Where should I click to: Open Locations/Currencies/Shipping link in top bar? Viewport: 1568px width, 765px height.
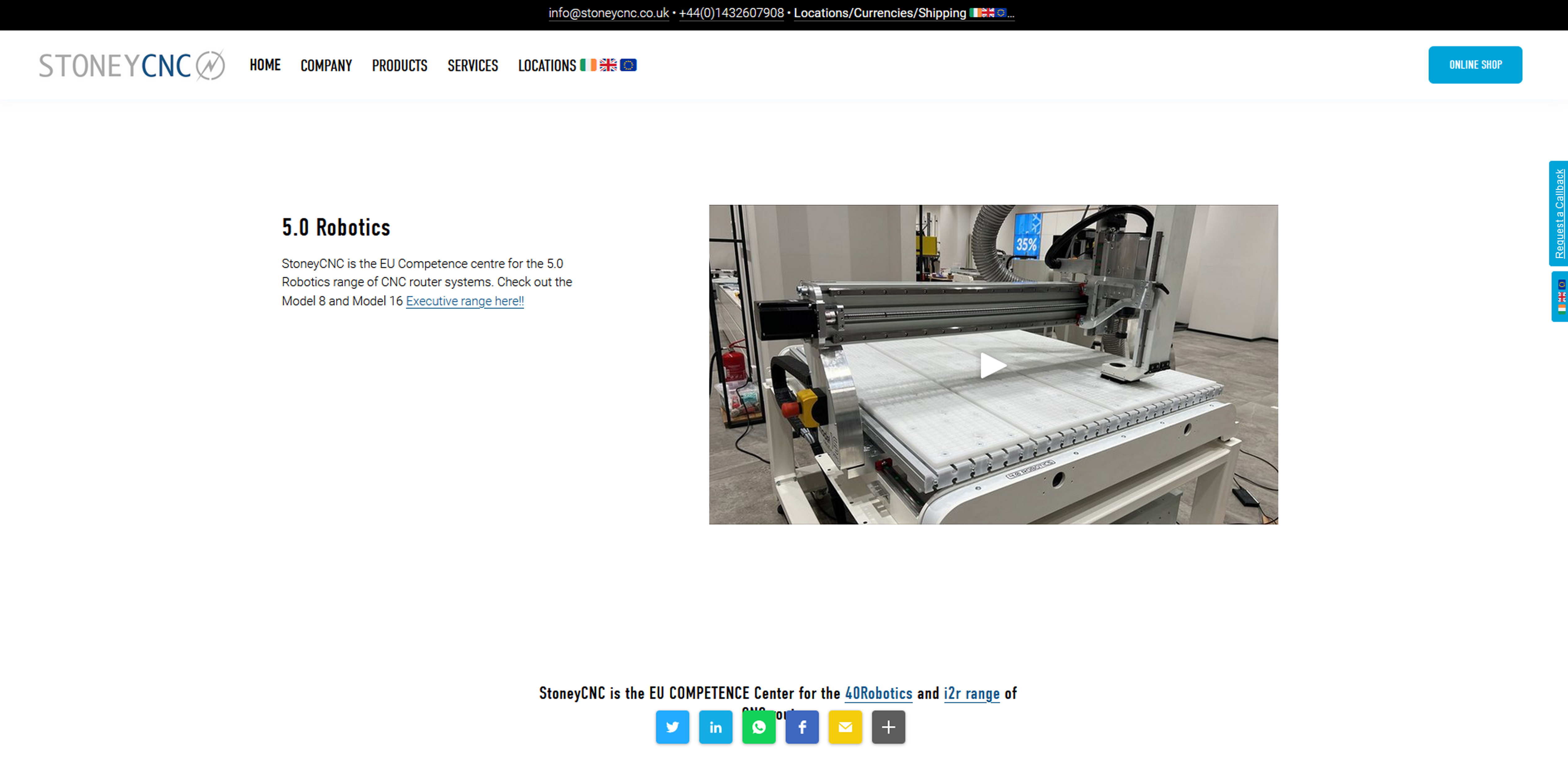tap(903, 13)
